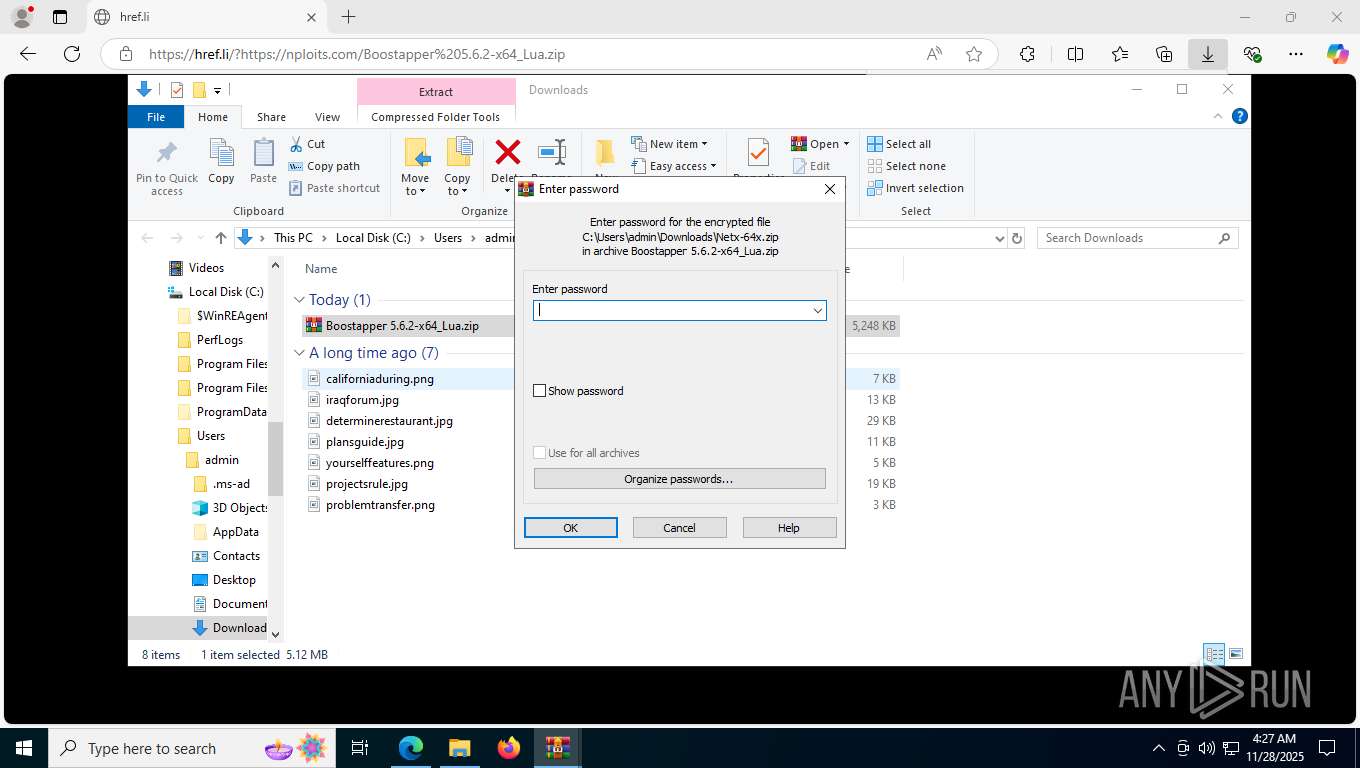Click Cut in the Clipboard group
The image size is (1360, 768).
coord(307,144)
